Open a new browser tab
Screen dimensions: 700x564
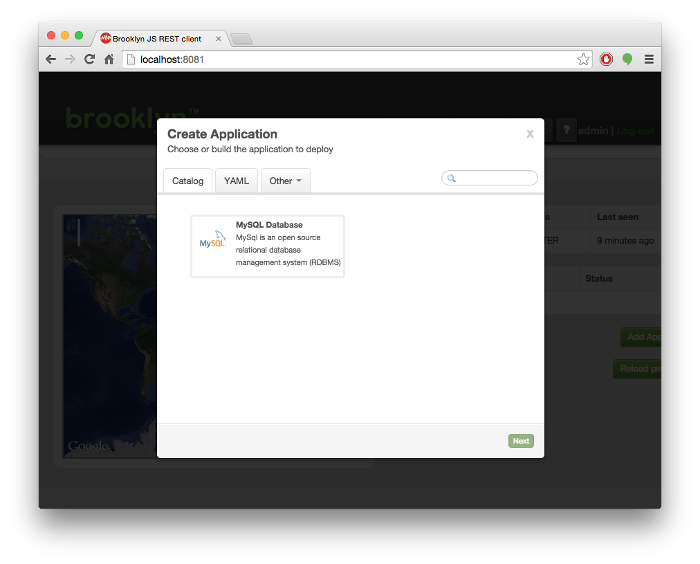pyautogui.click(x=242, y=39)
